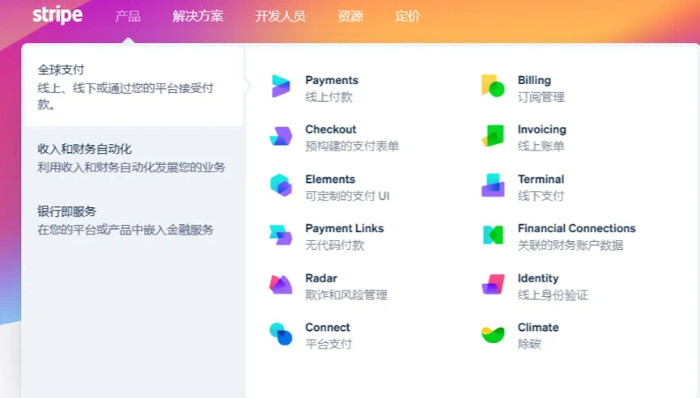This screenshot has height=398, width=700.
Task: Open the Payments link
Action: point(332,80)
